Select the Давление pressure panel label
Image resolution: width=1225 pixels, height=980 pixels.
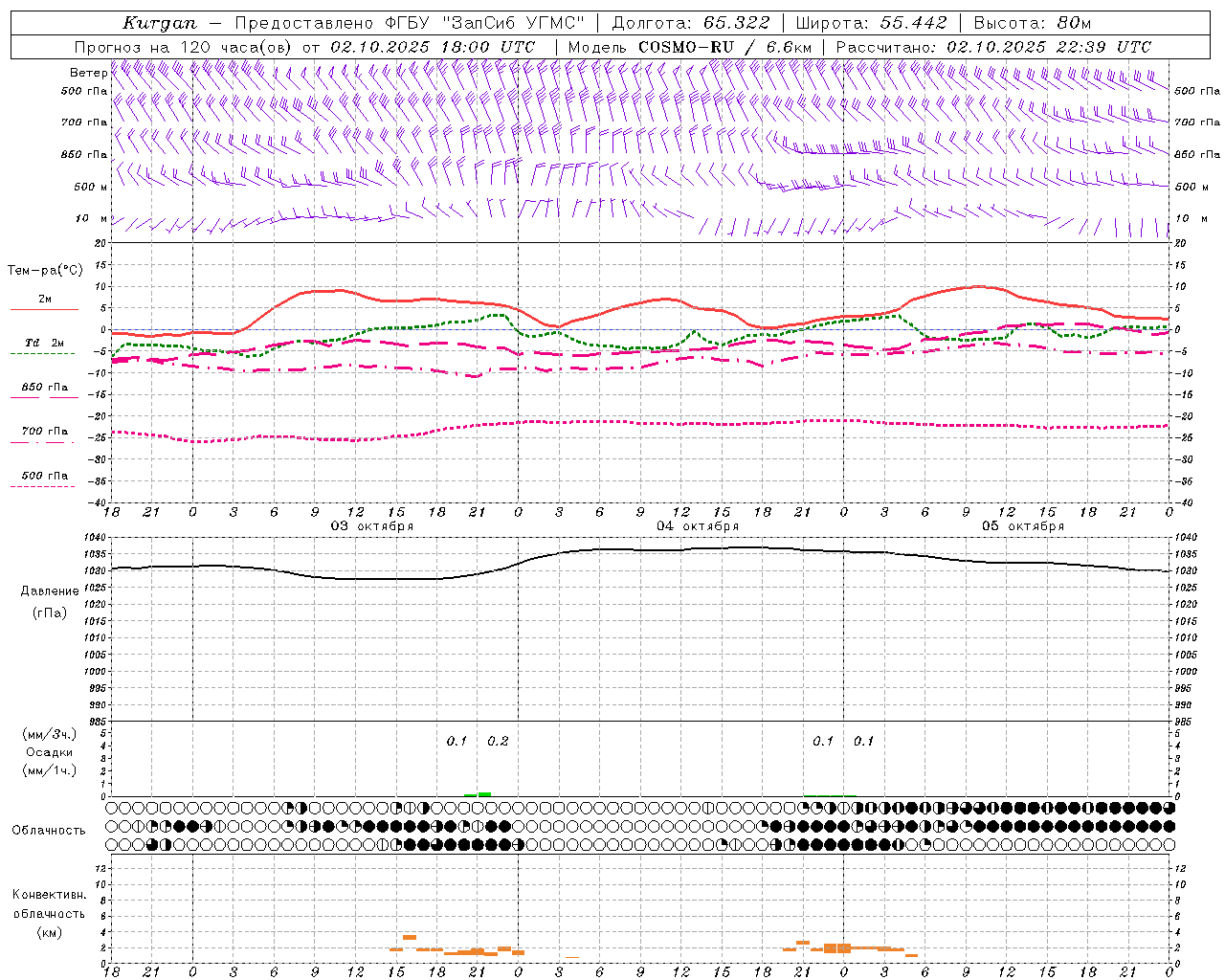click(x=49, y=591)
